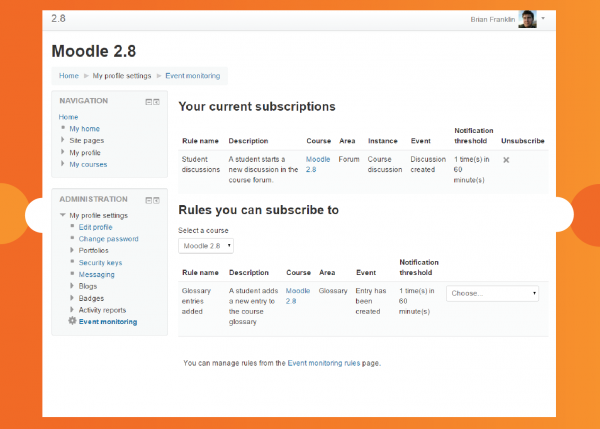Open the Choose... subscription dropdown
Screen dimensions: 600x429
[x=492, y=294]
